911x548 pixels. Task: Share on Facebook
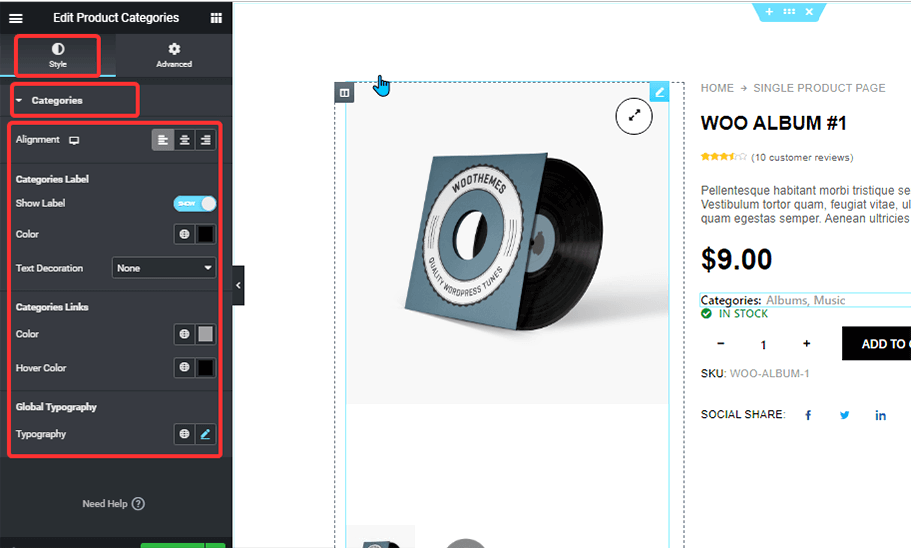pyautogui.click(x=808, y=415)
